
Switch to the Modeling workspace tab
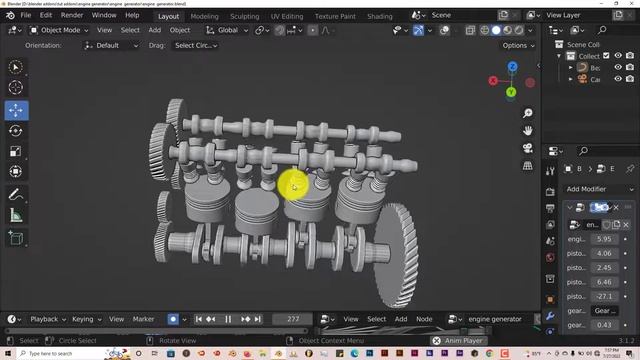pos(204,16)
